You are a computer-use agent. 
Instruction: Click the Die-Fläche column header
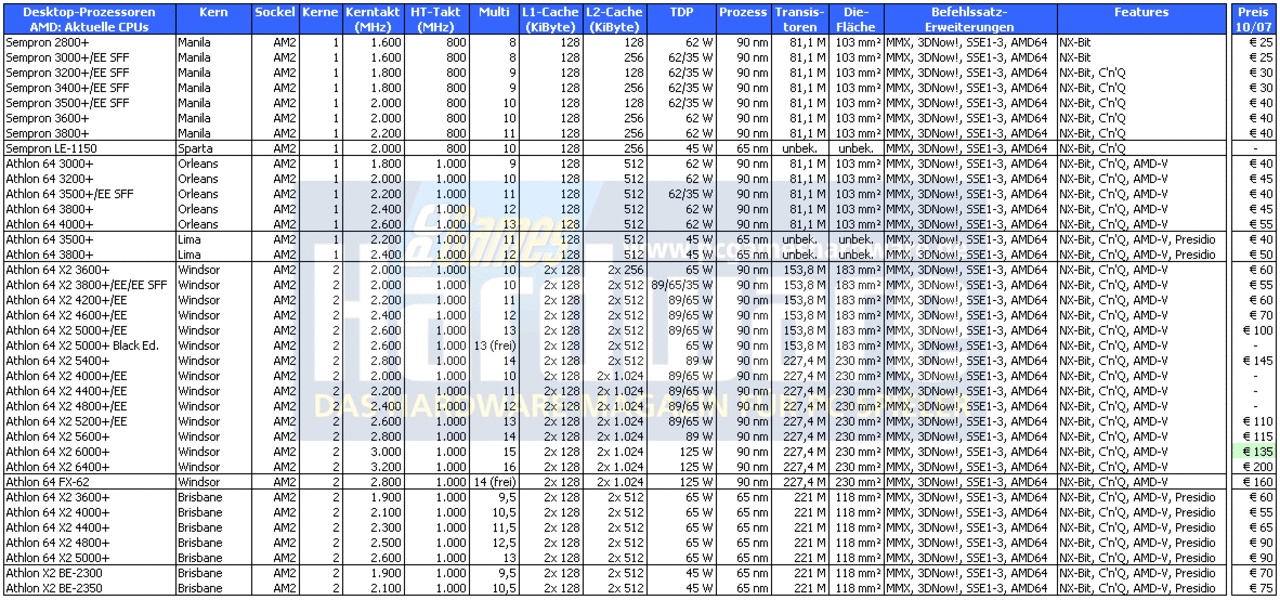coord(858,19)
